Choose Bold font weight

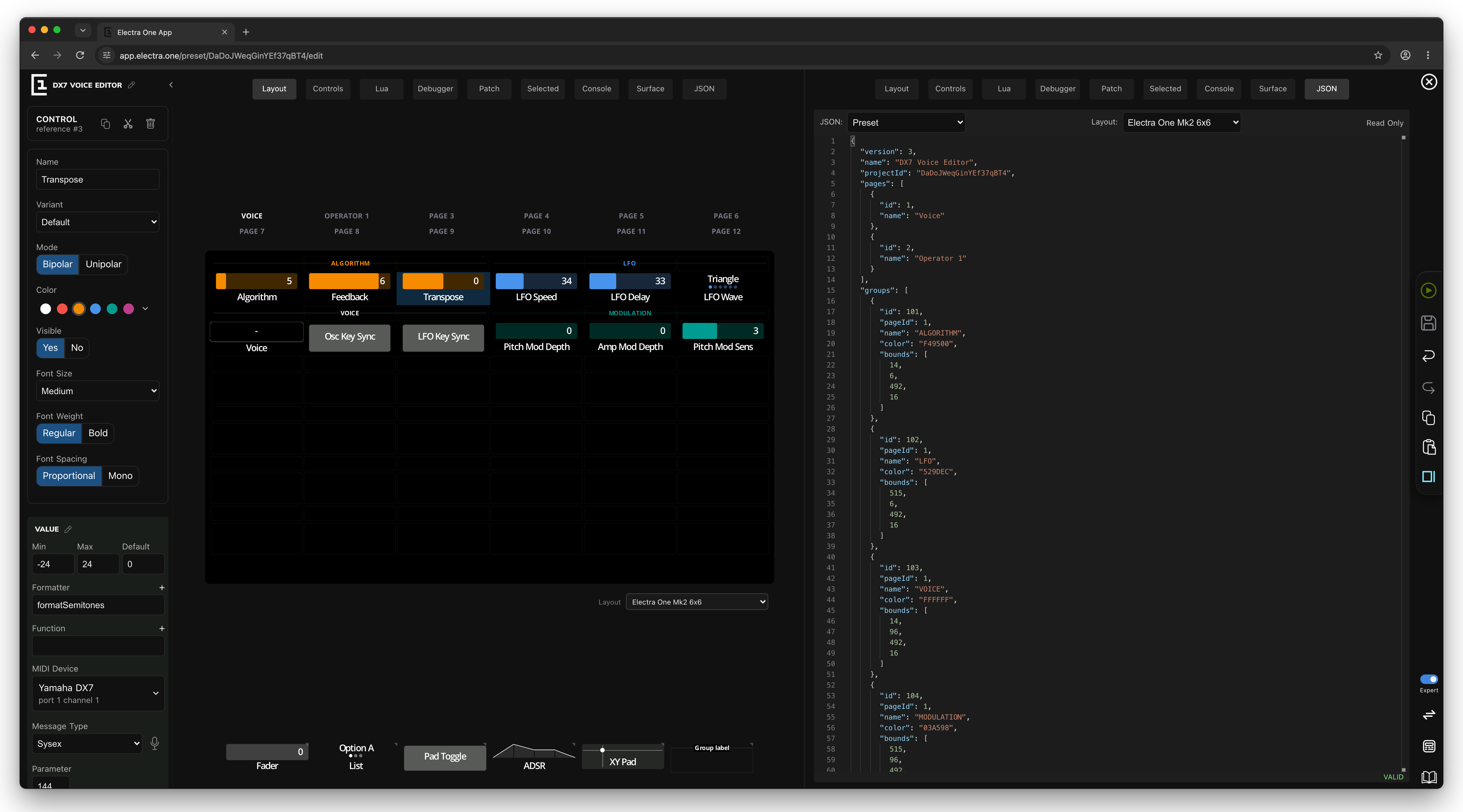[x=98, y=433]
